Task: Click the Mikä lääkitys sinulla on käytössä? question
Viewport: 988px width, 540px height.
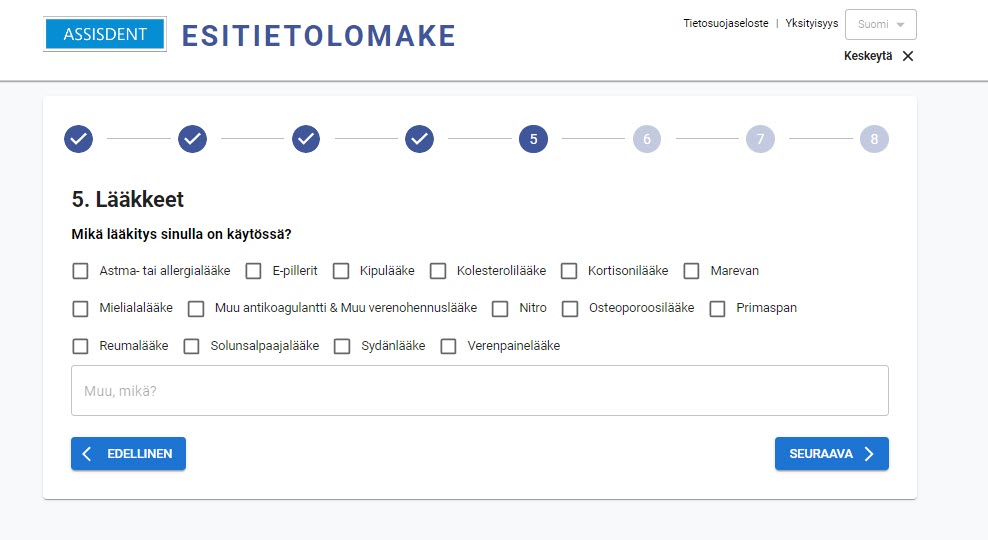Action: 181,234
